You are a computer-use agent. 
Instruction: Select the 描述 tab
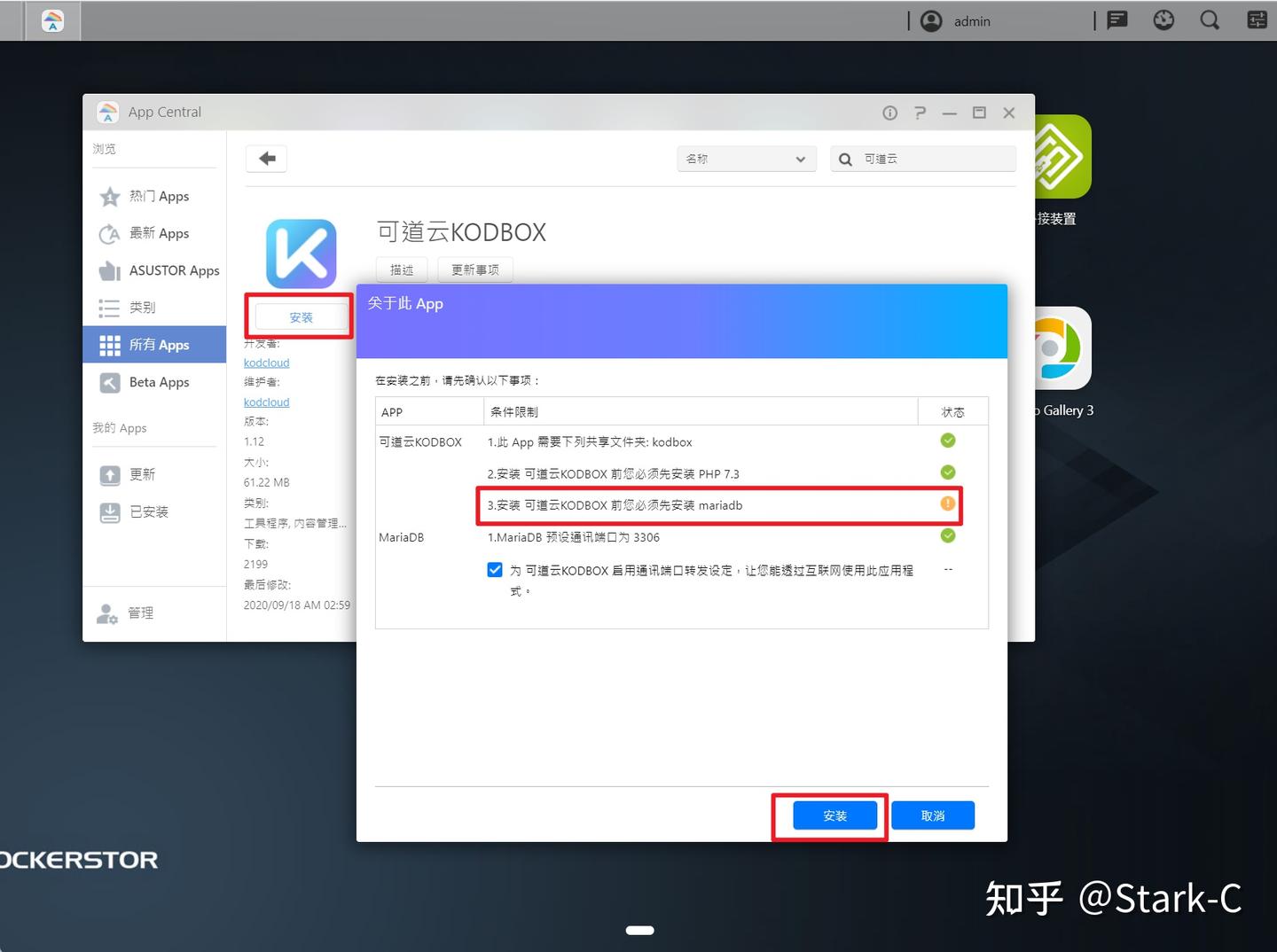(401, 269)
